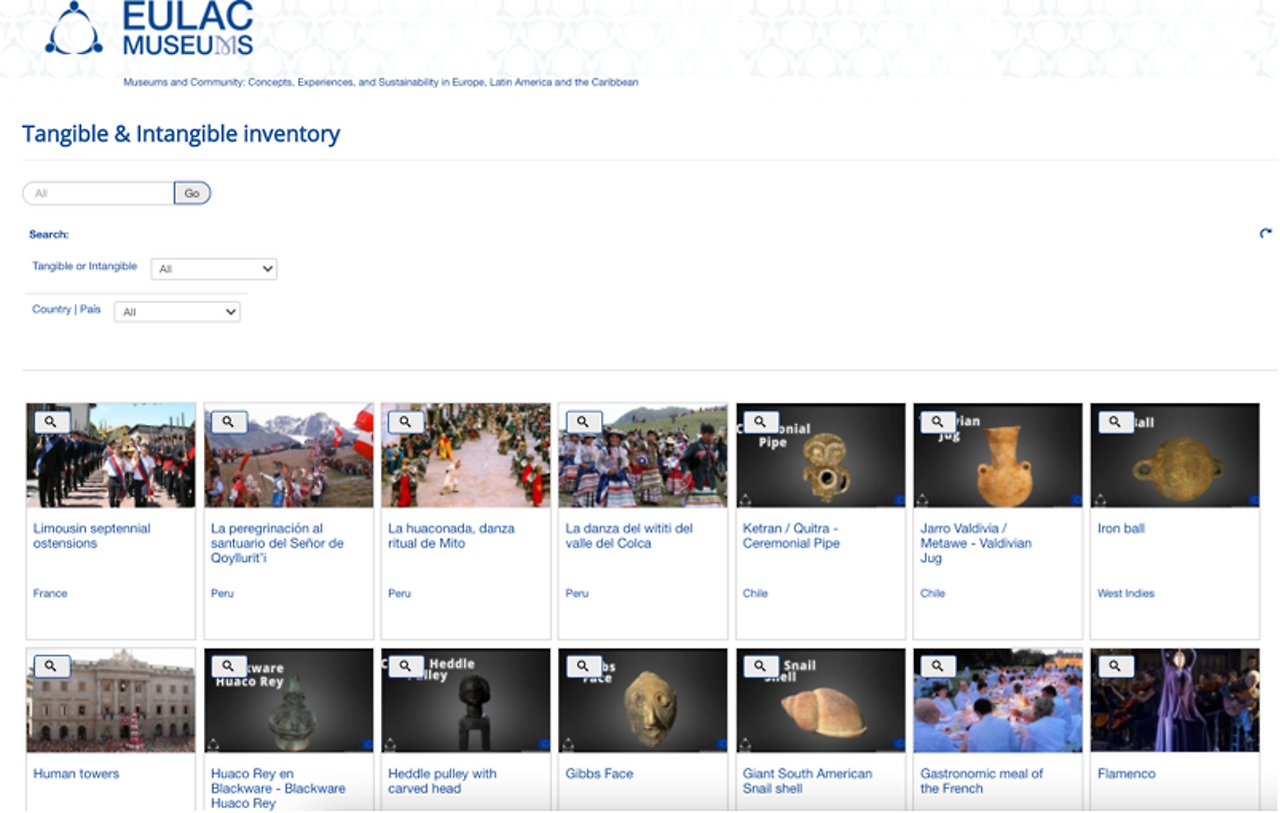The image size is (1280, 813).
Task: Click the huaconada dance thumbnail image
Action: 466,455
